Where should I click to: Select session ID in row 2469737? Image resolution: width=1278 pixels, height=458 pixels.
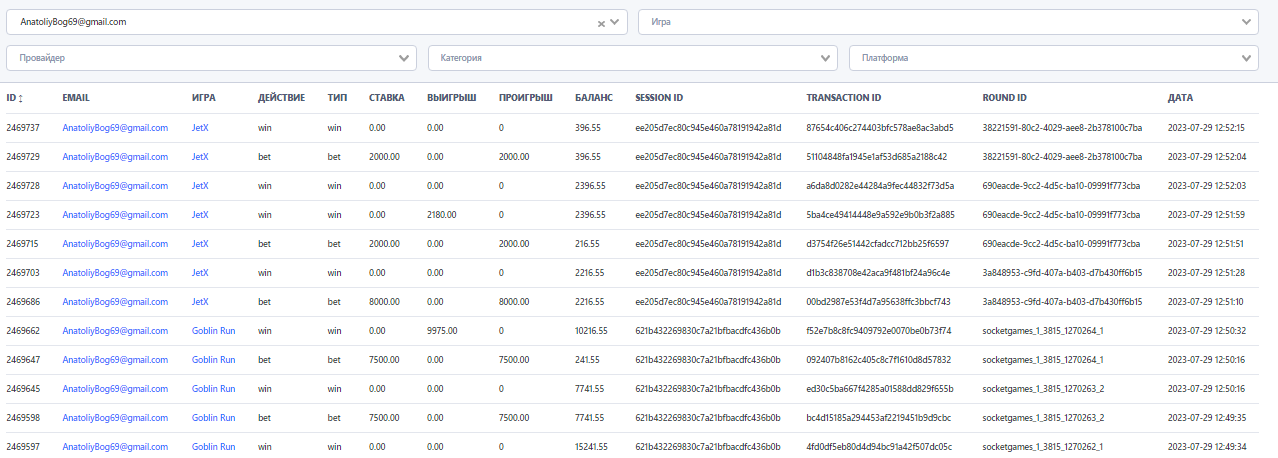click(708, 128)
